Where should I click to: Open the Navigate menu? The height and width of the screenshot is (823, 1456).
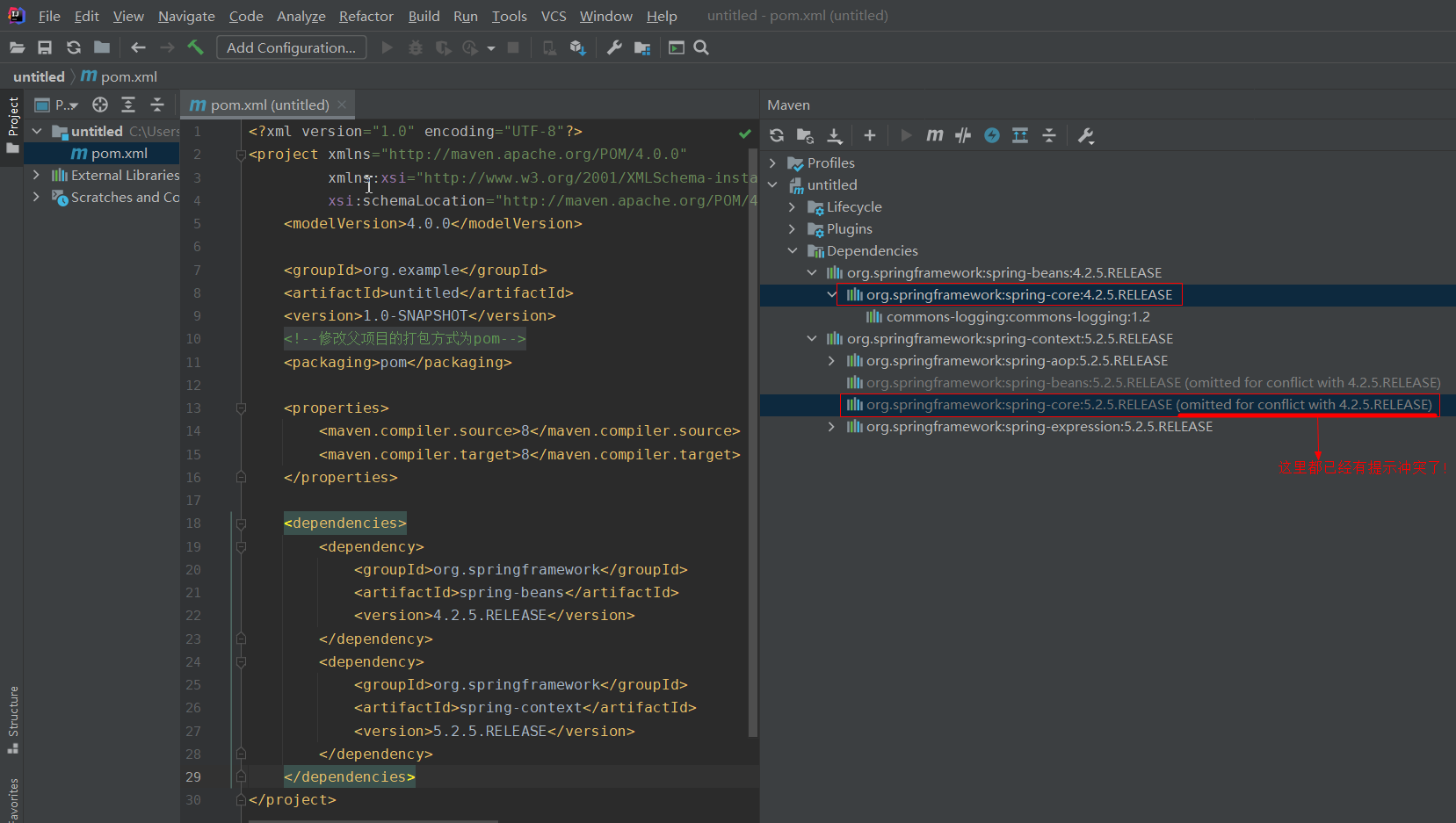point(186,16)
